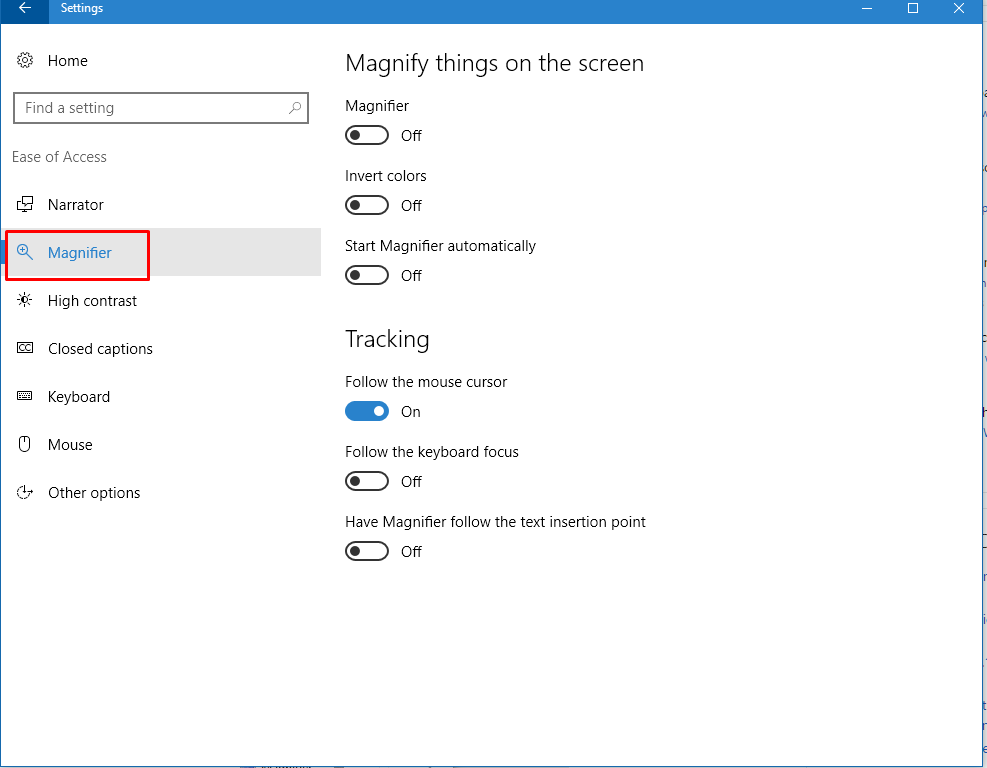The image size is (987, 768).
Task: Click the search magnifying glass icon
Action: (x=295, y=108)
